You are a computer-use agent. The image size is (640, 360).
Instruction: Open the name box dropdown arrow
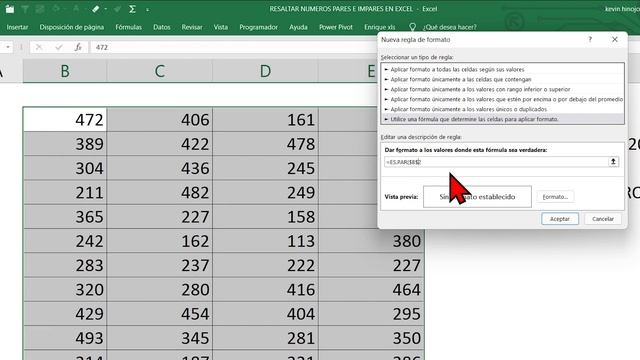pyautogui.click(x=8, y=47)
